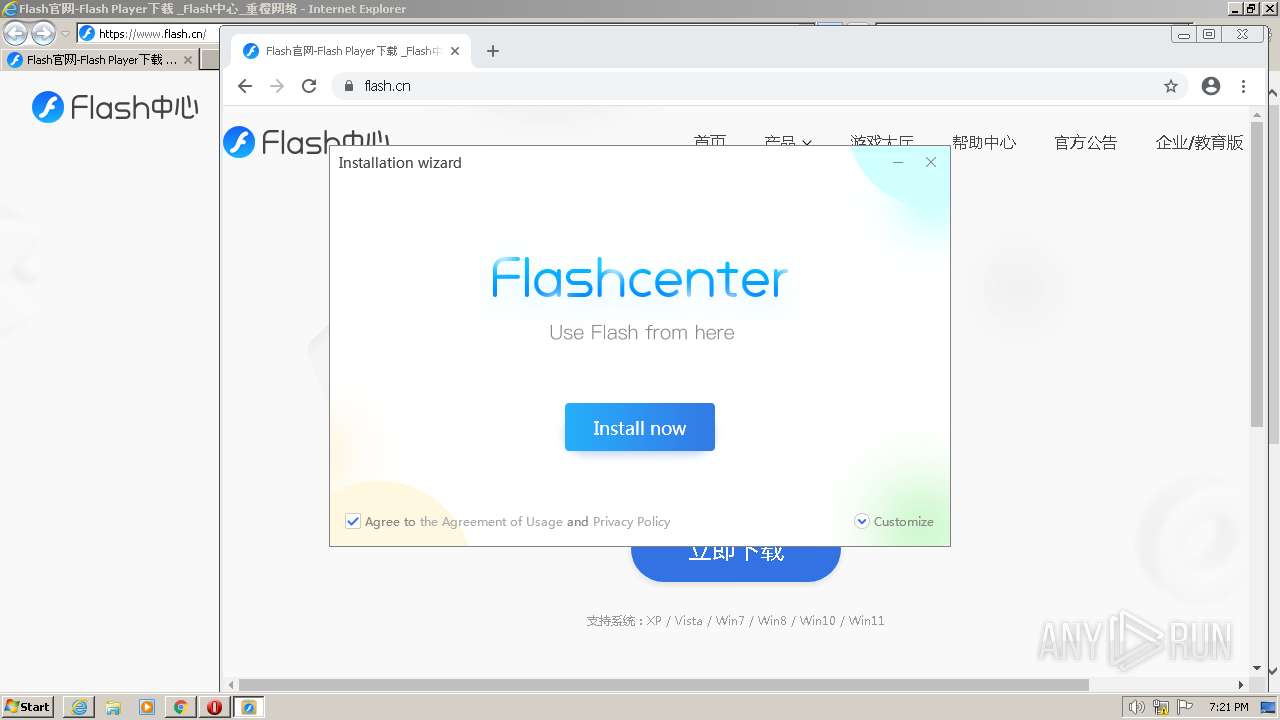
Task: Click the Internet Explorer address bar URL
Action: coord(152,34)
